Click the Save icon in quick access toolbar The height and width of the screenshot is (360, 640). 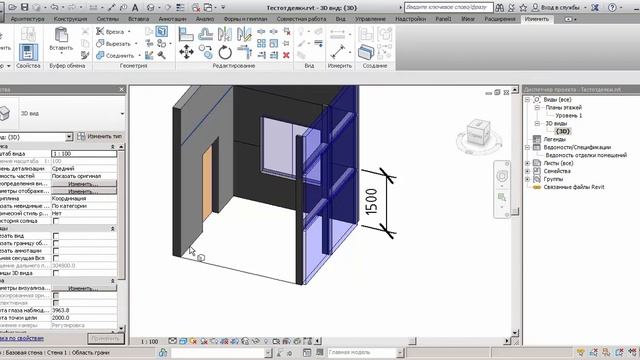click(x=24, y=7)
